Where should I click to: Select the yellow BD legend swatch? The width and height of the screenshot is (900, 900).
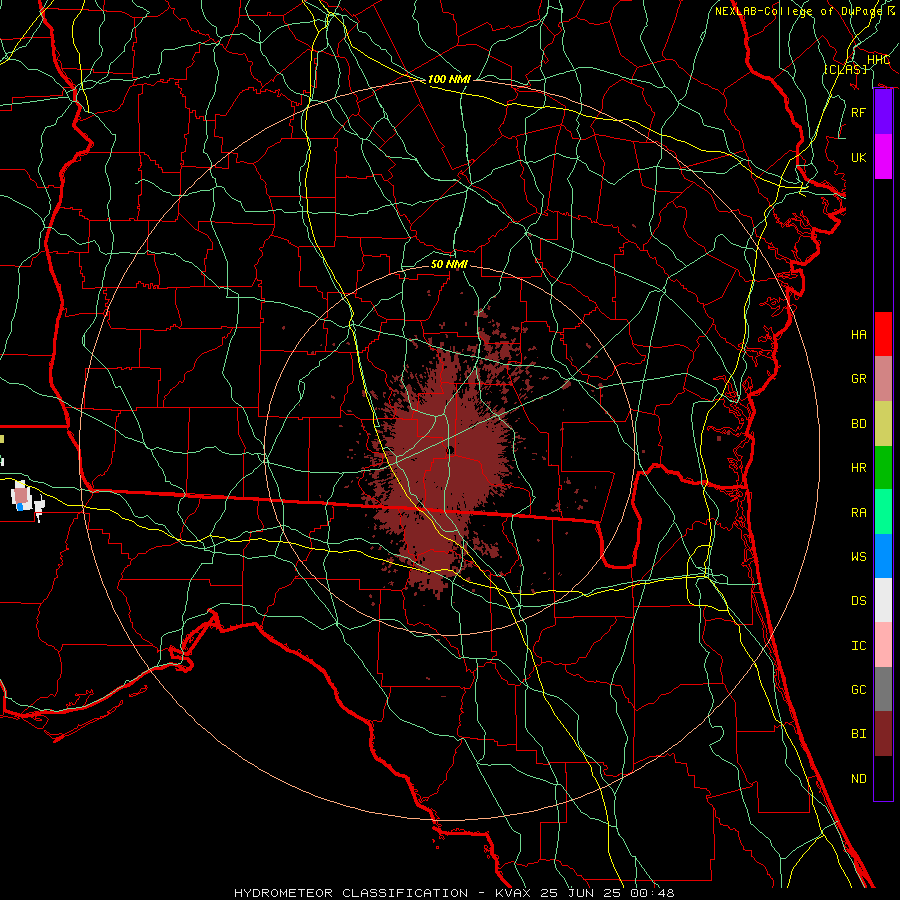pyautogui.click(x=883, y=424)
